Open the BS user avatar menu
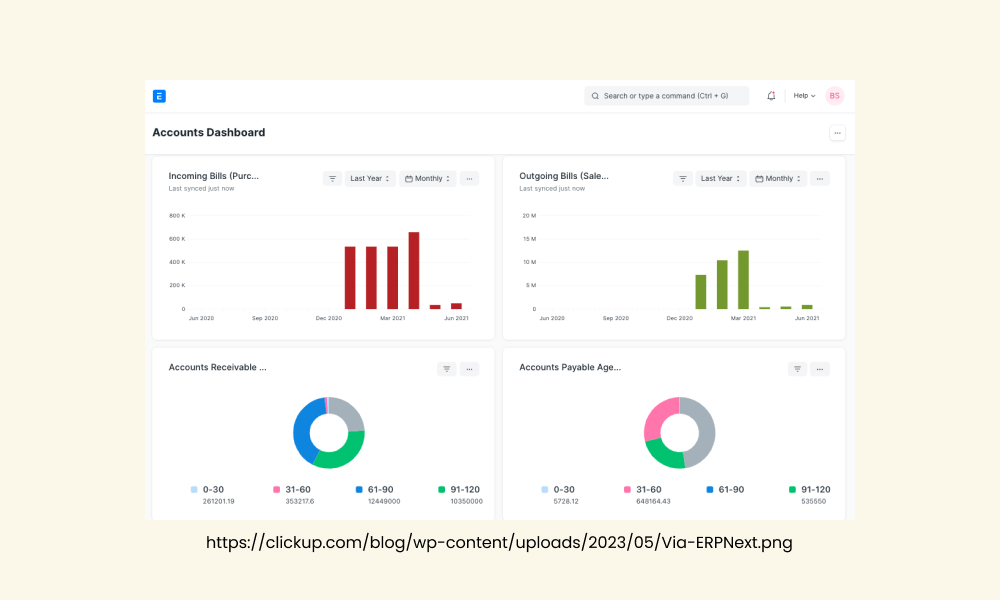 coord(834,96)
